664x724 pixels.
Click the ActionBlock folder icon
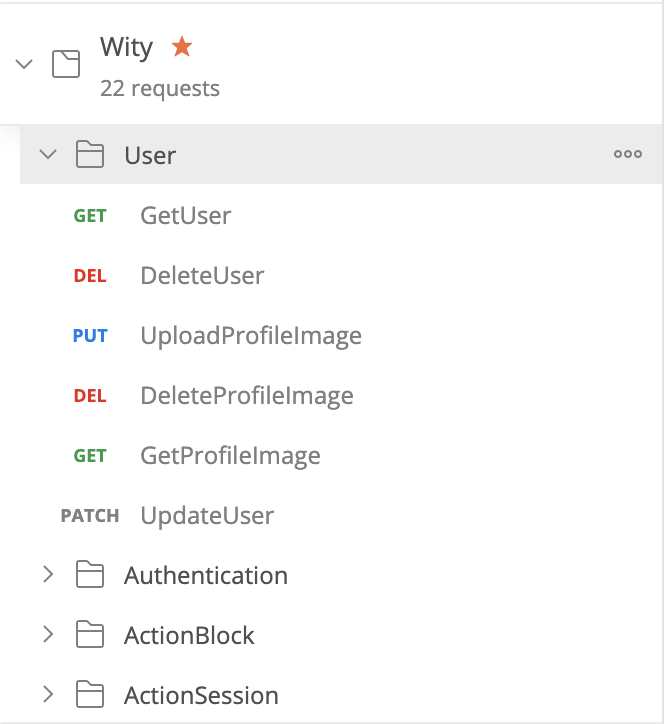coord(90,634)
